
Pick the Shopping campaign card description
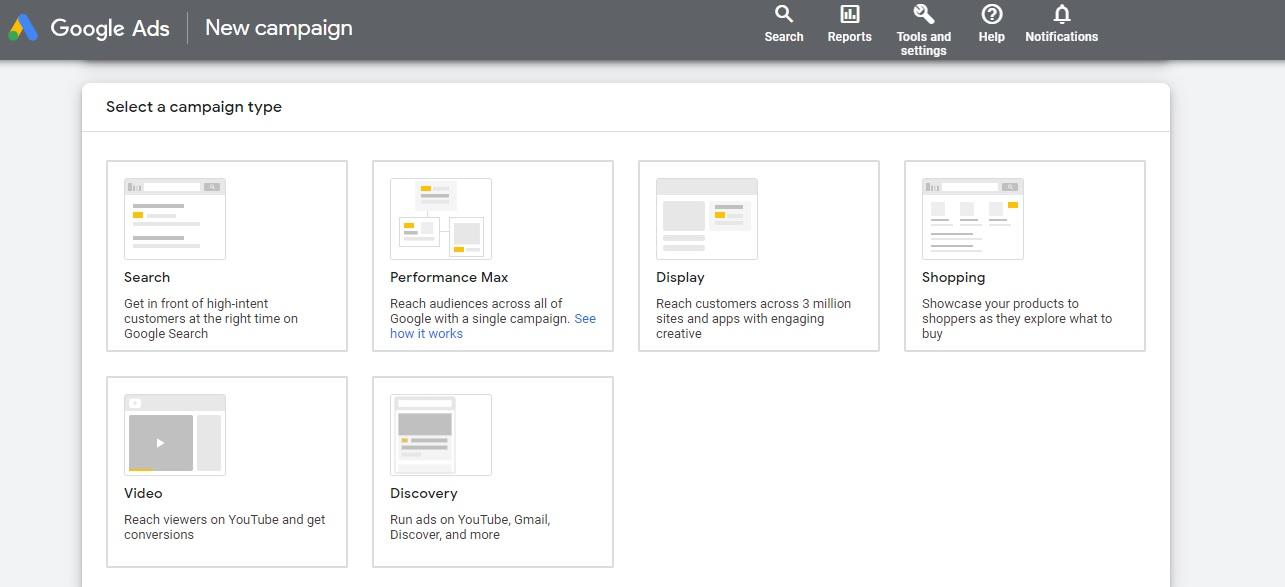1016,319
